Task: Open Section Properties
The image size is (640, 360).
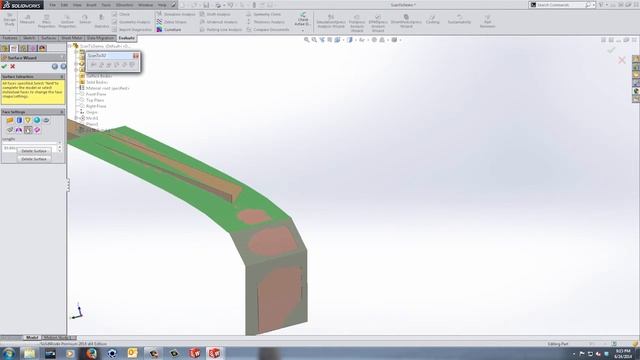Action: tap(67, 21)
